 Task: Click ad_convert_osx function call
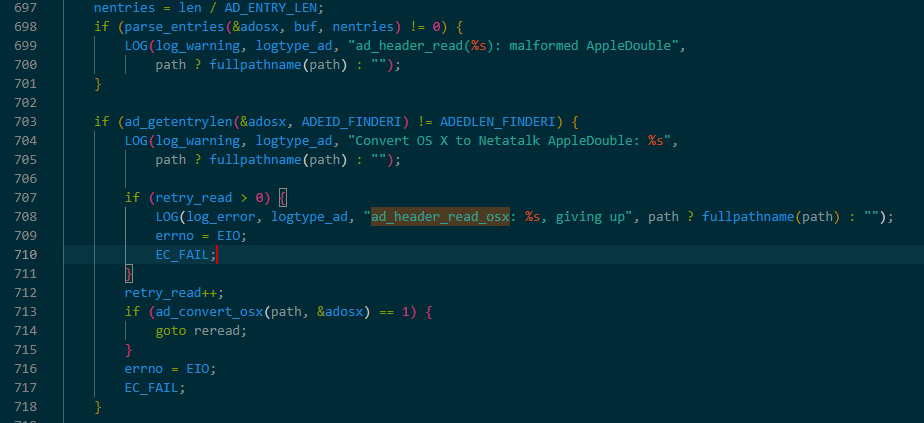pyautogui.click(x=209, y=312)
